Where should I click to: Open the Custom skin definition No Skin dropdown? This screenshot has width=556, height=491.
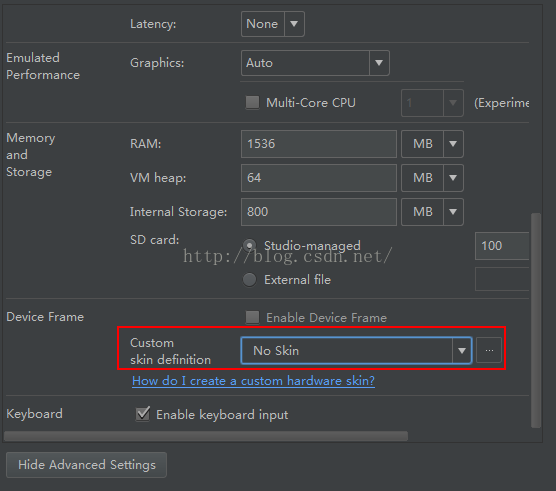[356, 351]
